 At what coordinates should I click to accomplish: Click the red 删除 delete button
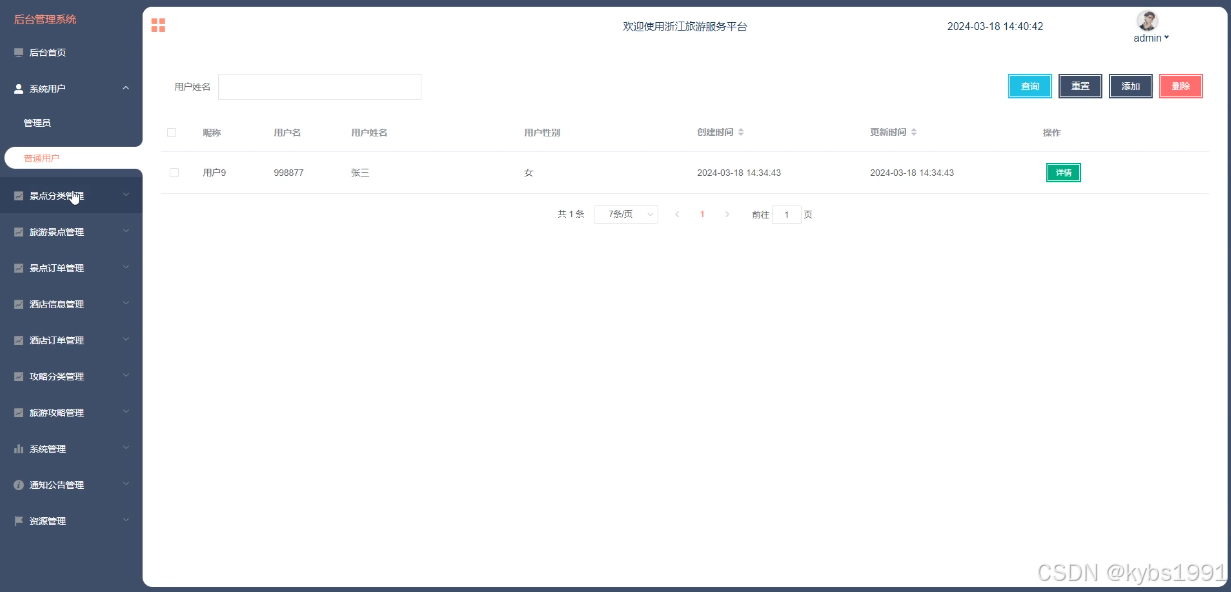(1181, 86)
